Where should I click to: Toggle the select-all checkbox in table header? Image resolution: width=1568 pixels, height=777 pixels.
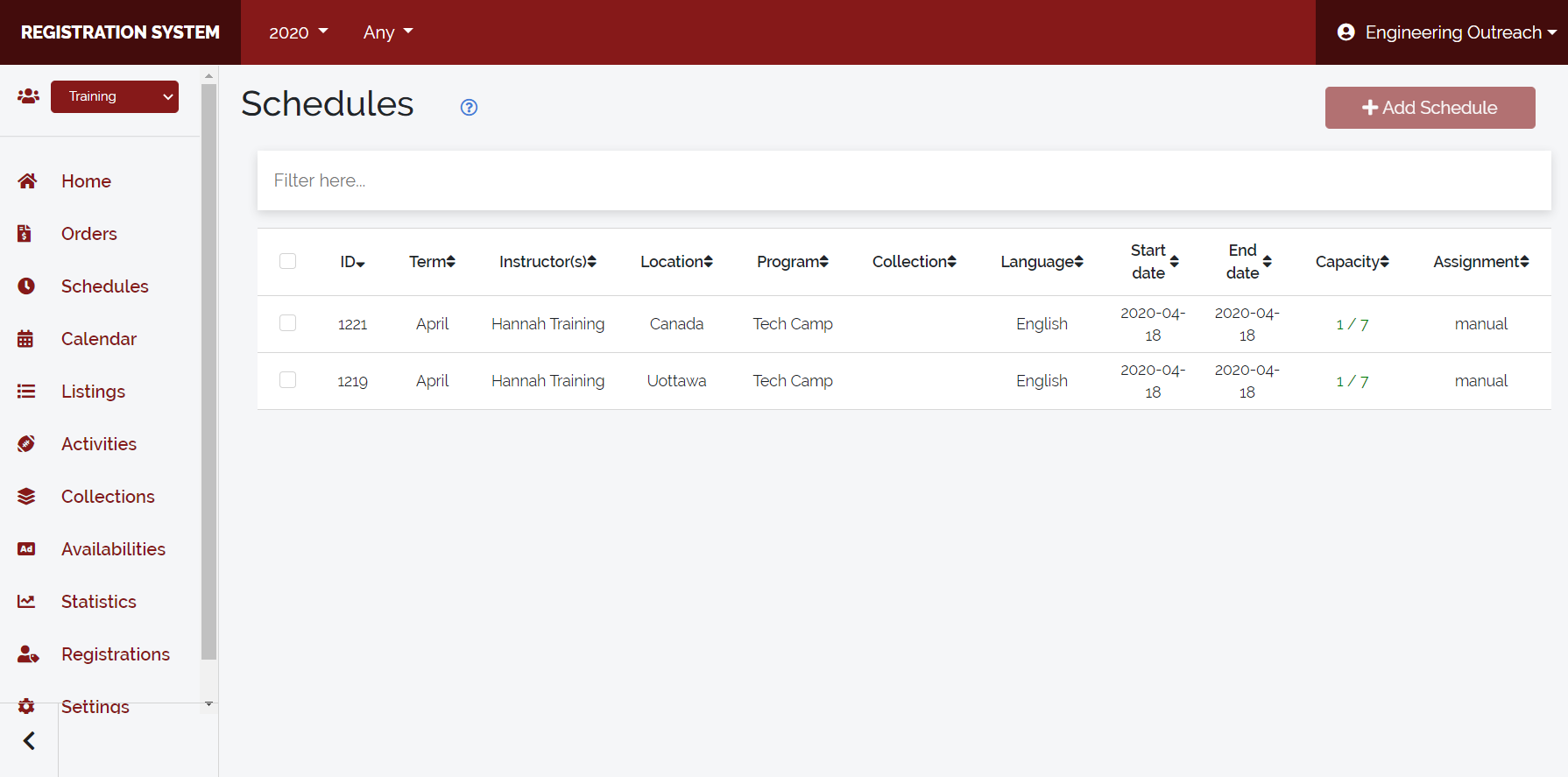(287, 261)
